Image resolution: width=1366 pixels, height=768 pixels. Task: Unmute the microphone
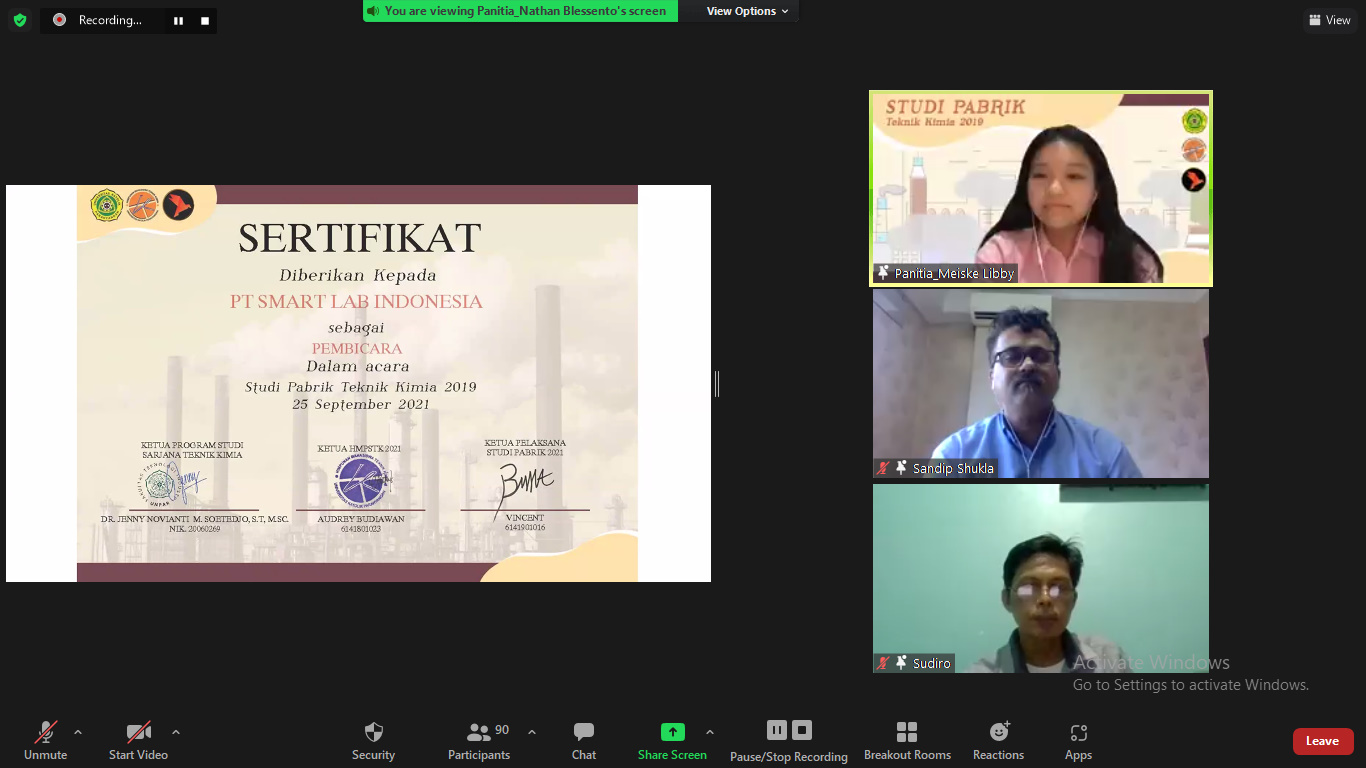point(46,740)
